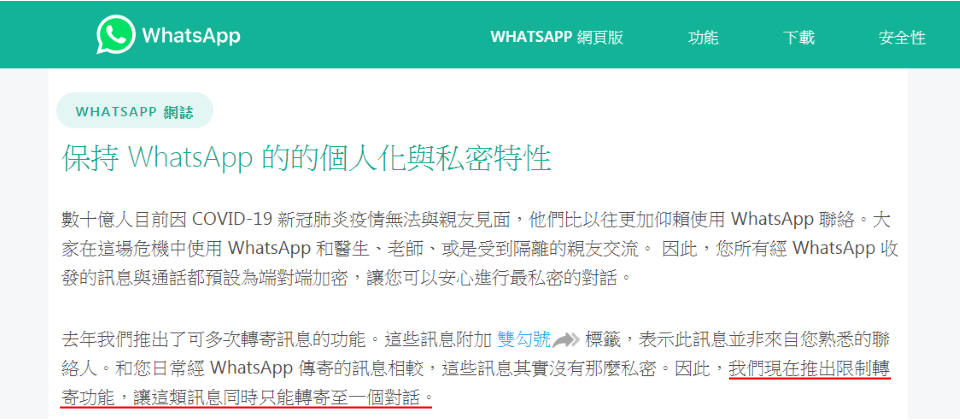Viewport: 960px width, 420px height.
Task: Follow the 雙勾號 hyperlink
Action: (525, 339)
